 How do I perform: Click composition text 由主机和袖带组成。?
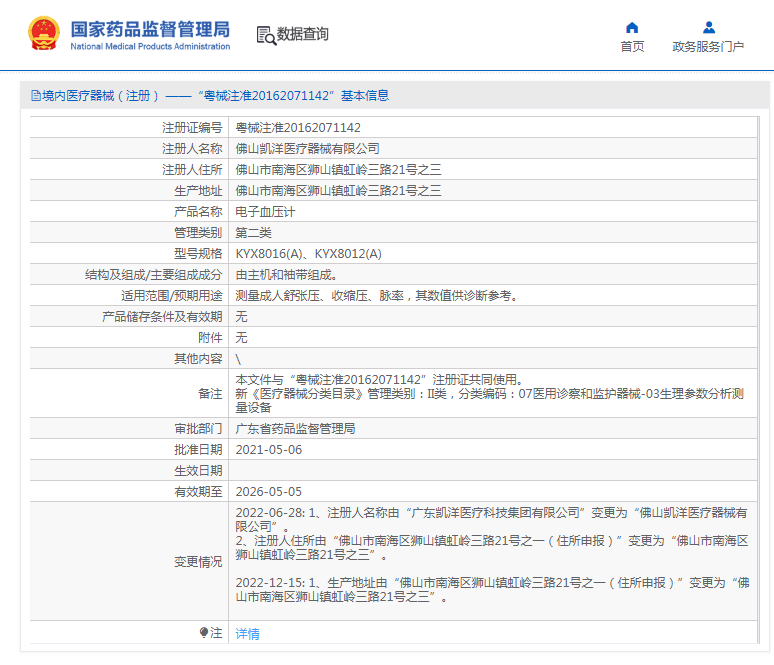coord(286,274)
